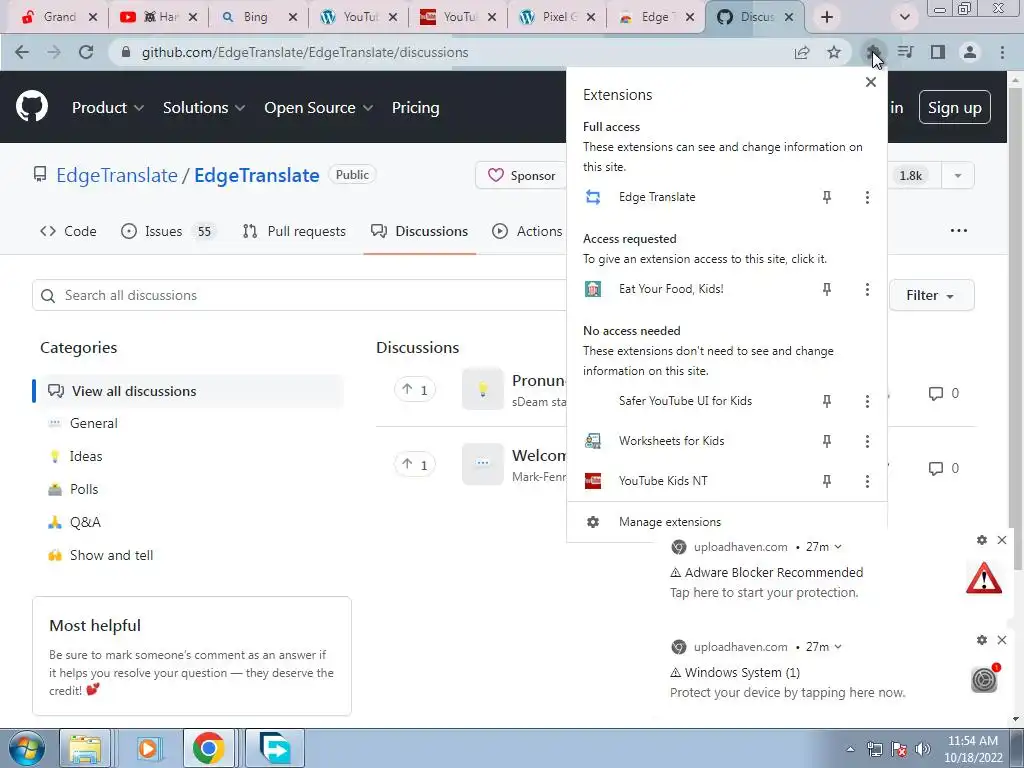This screenshot has height=768, width=1024.
Task: Open the Windows Start button
Action: (x=25, y=748)
